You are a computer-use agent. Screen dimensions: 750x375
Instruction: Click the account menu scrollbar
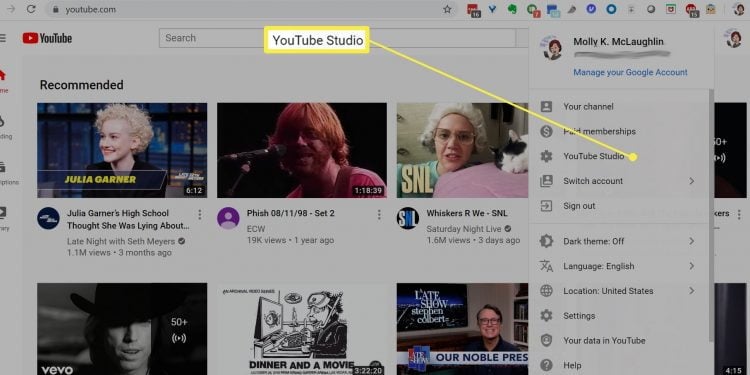coord(711,215)
